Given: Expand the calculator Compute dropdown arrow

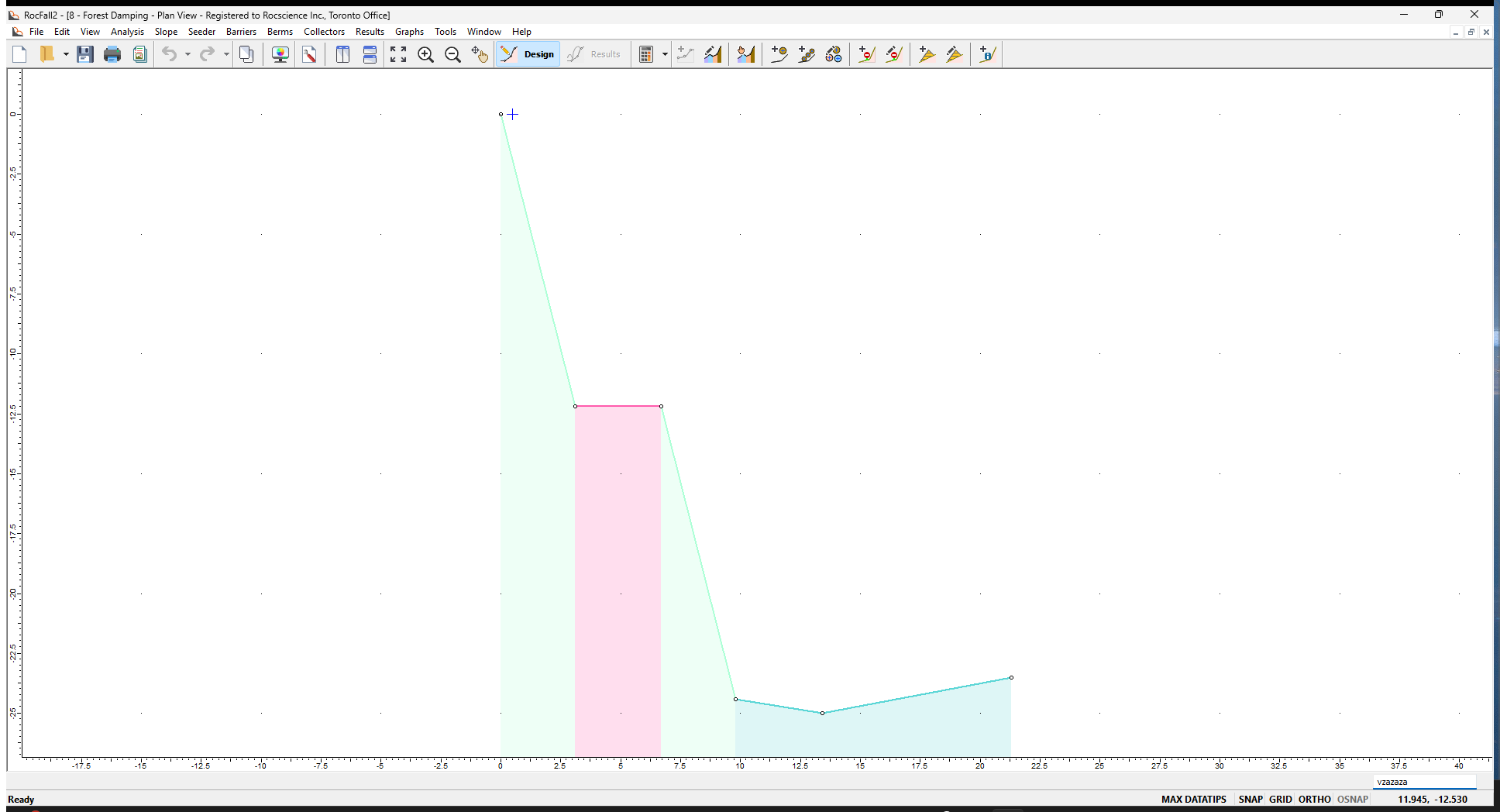Looking at the screenshot, I should (665, 54).
